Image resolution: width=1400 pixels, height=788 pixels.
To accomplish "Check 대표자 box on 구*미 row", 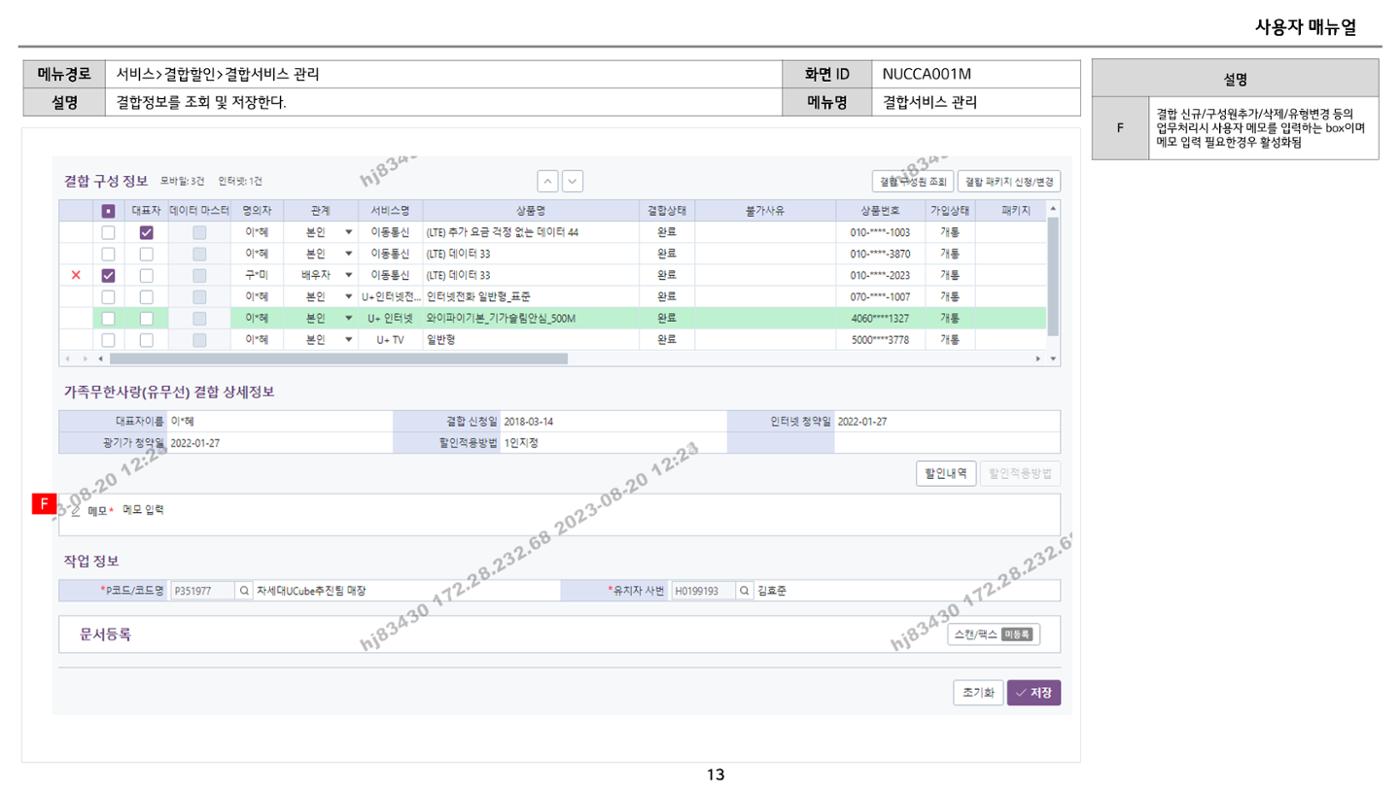I will click(146, 276).
